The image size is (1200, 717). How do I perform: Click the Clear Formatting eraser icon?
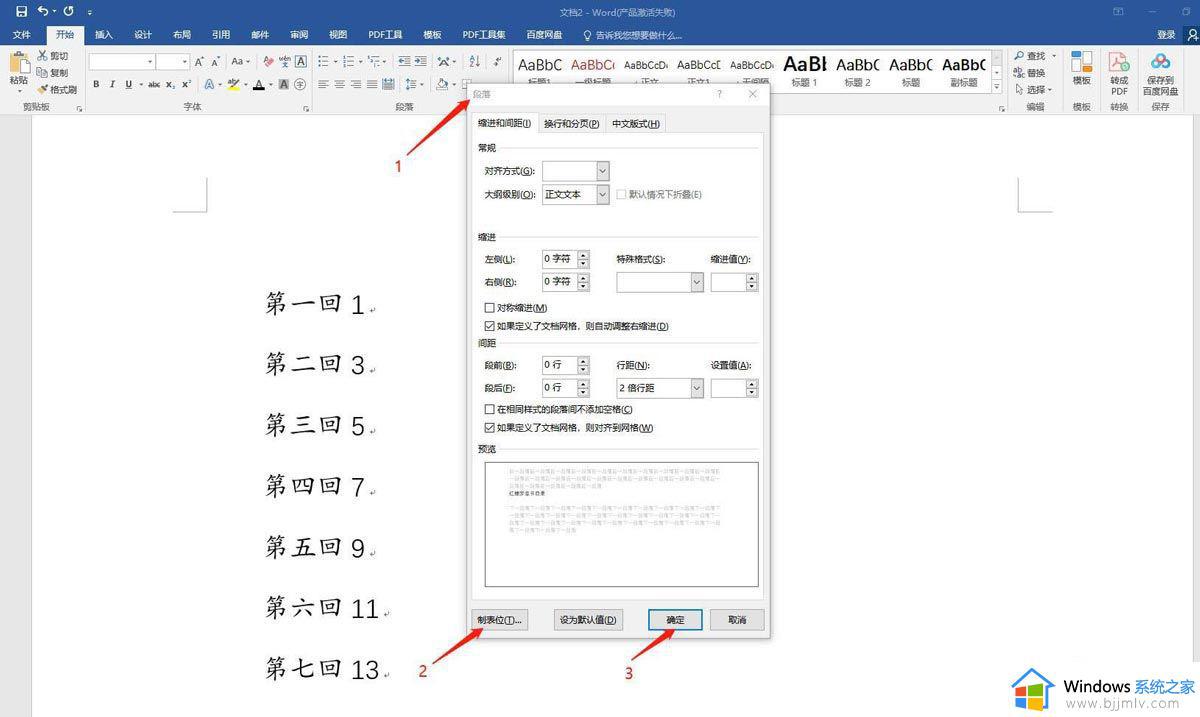point(268,62)
